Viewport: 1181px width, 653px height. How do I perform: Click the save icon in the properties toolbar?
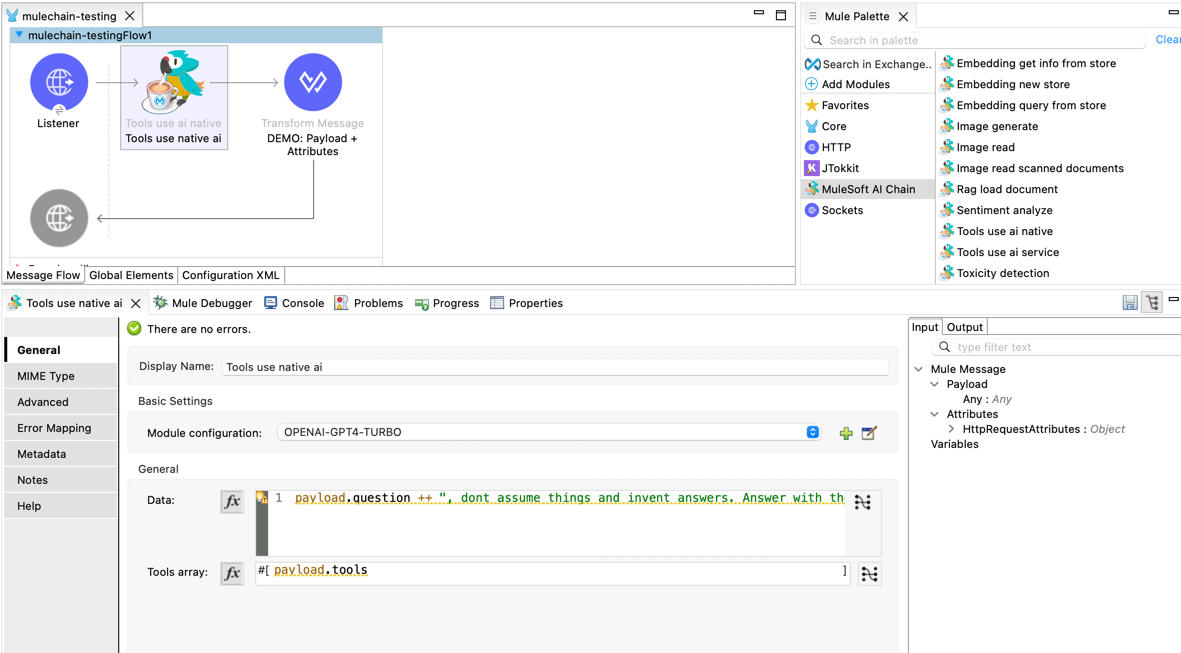[x=1130, y=303]
